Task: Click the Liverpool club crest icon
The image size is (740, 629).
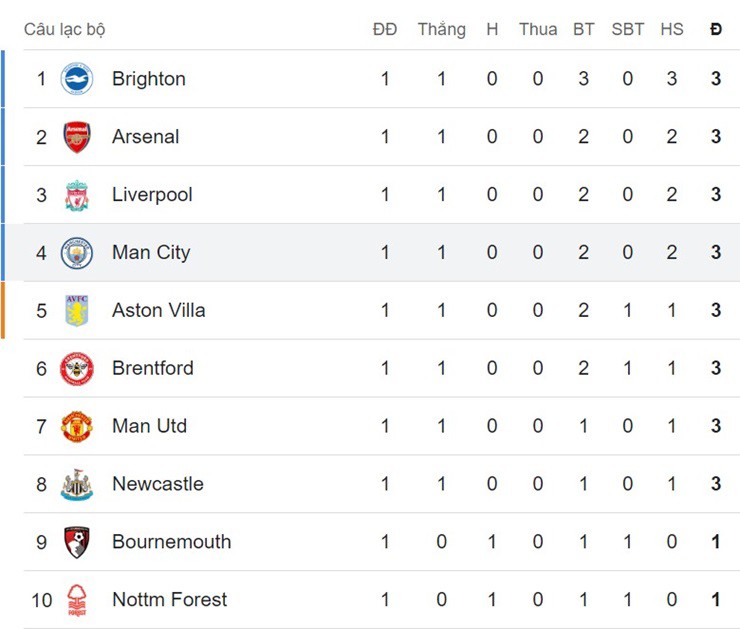Action: pos(77,195)
